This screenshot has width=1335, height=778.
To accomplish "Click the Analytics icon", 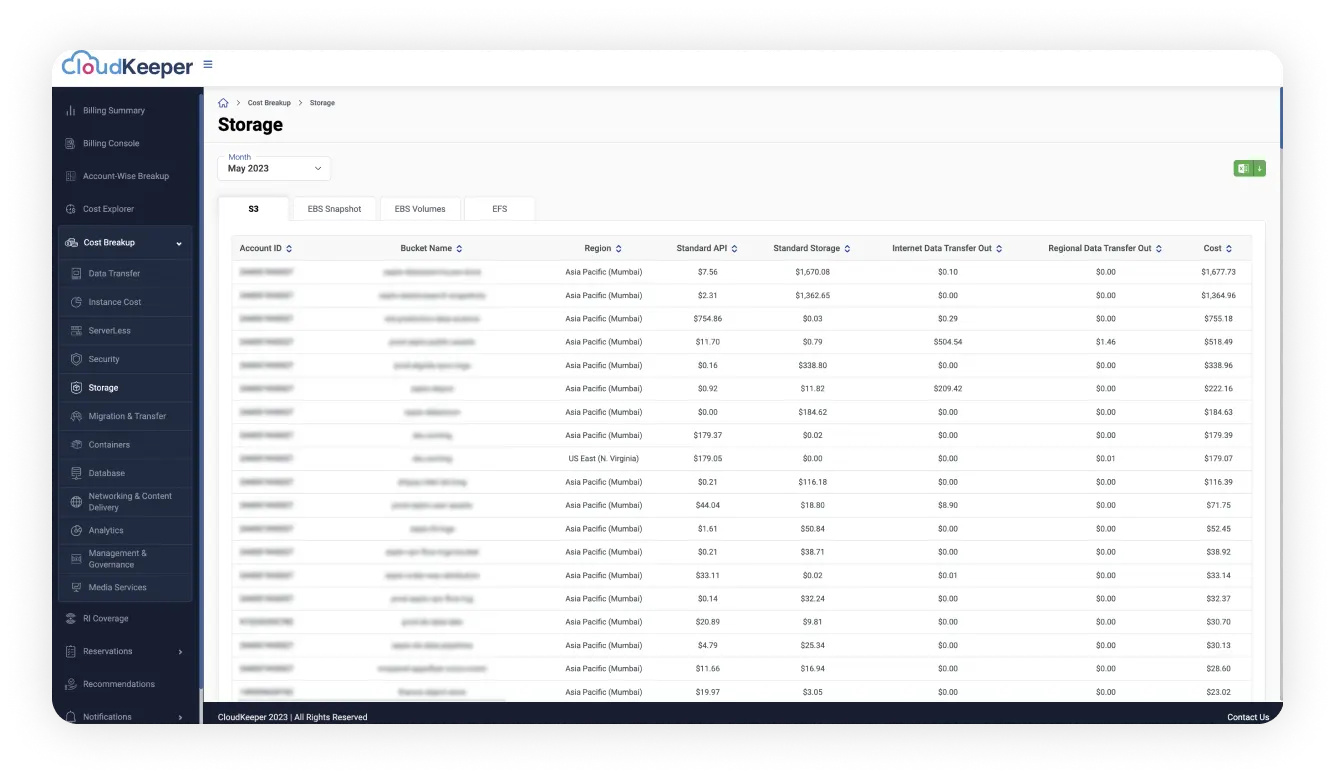I will click(77, 531).
